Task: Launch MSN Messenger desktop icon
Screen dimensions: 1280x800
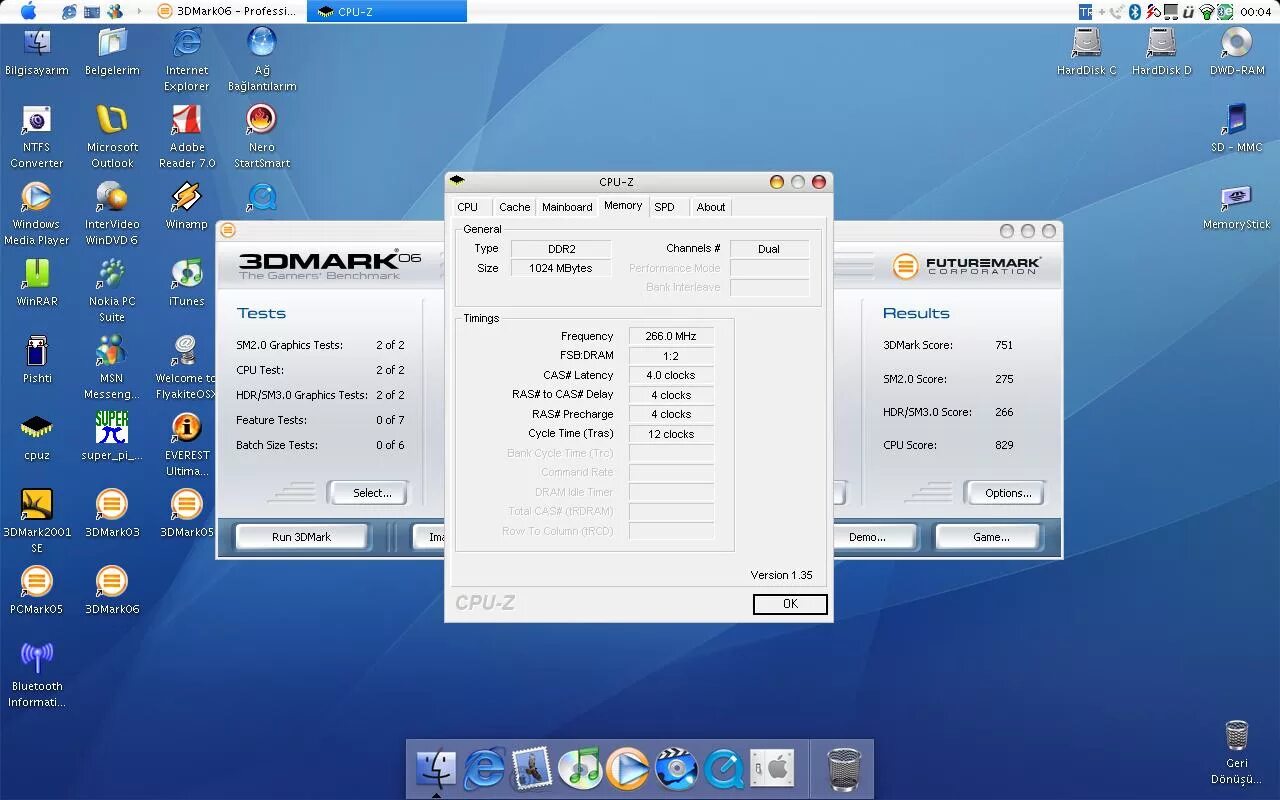Action: pyautogui.click(x=112, y=351)
